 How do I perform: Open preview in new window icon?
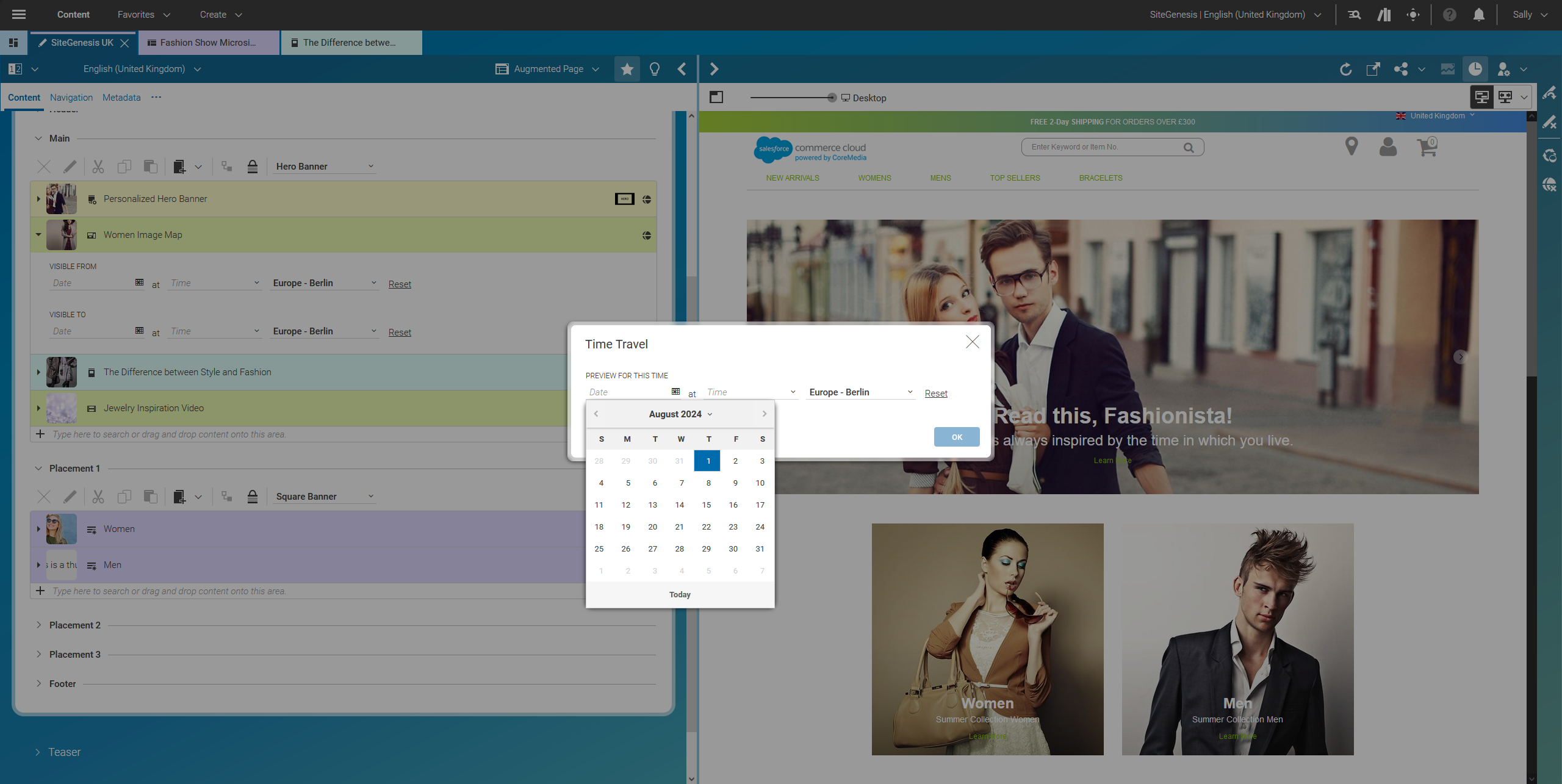click(1373, 69)
